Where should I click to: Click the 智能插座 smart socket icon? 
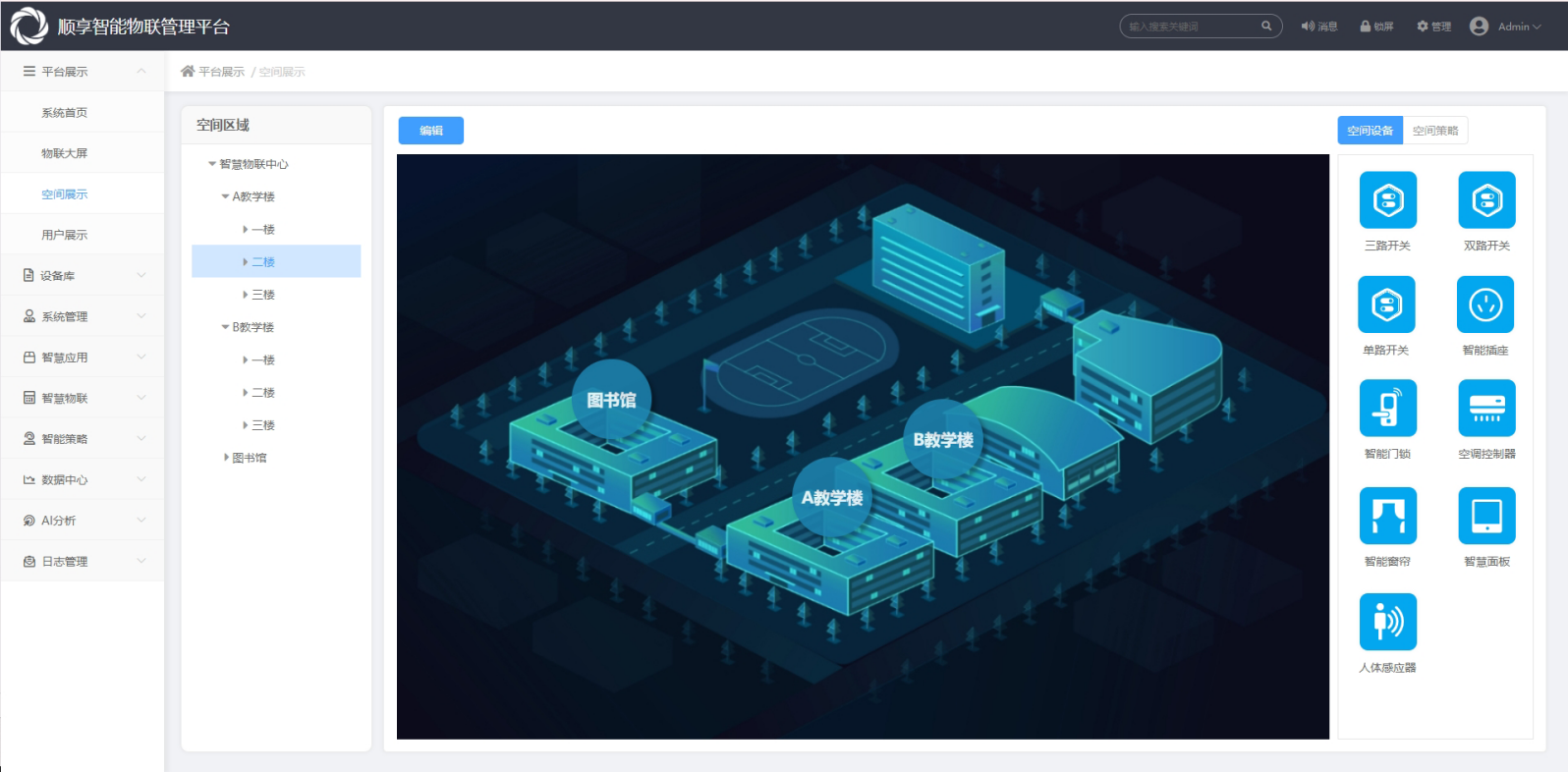click(1484, 304)
